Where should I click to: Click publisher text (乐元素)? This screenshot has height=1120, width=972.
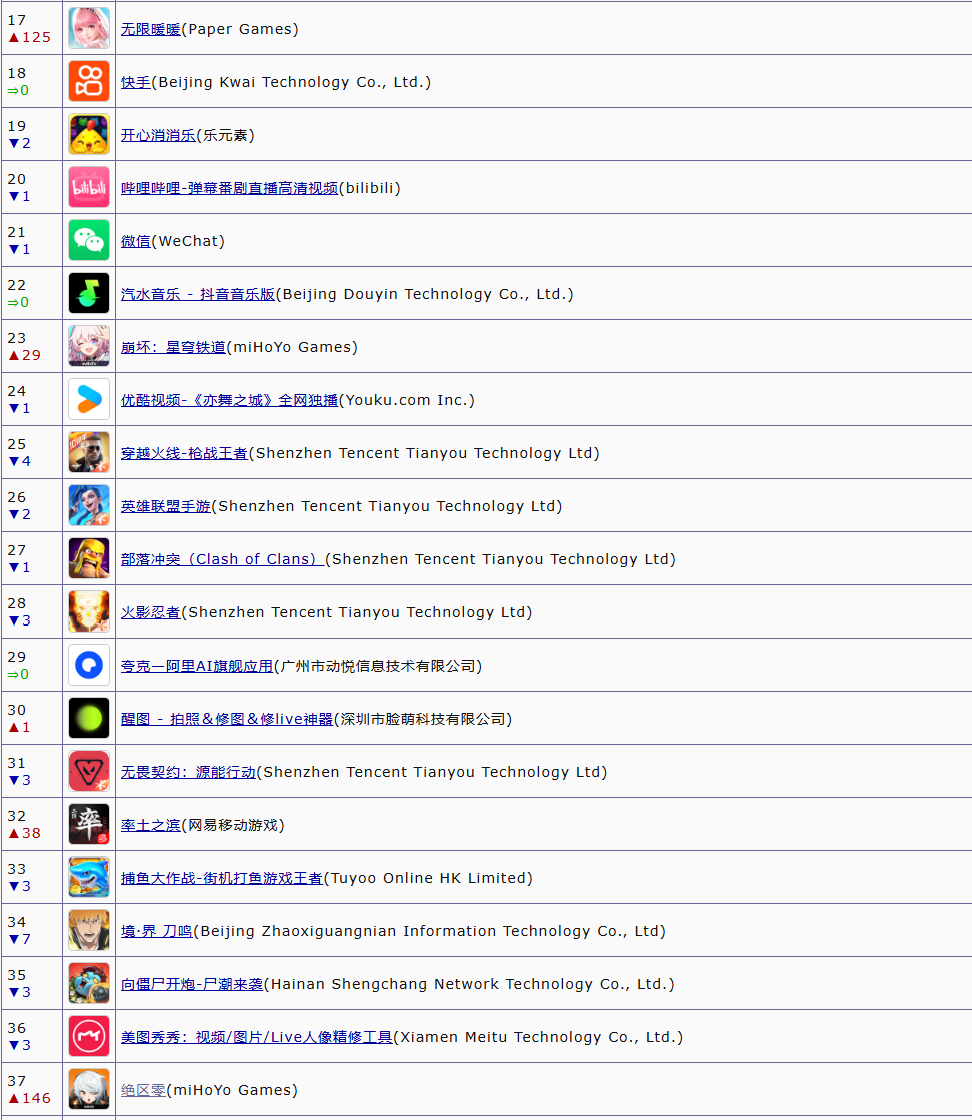(226, 135)
